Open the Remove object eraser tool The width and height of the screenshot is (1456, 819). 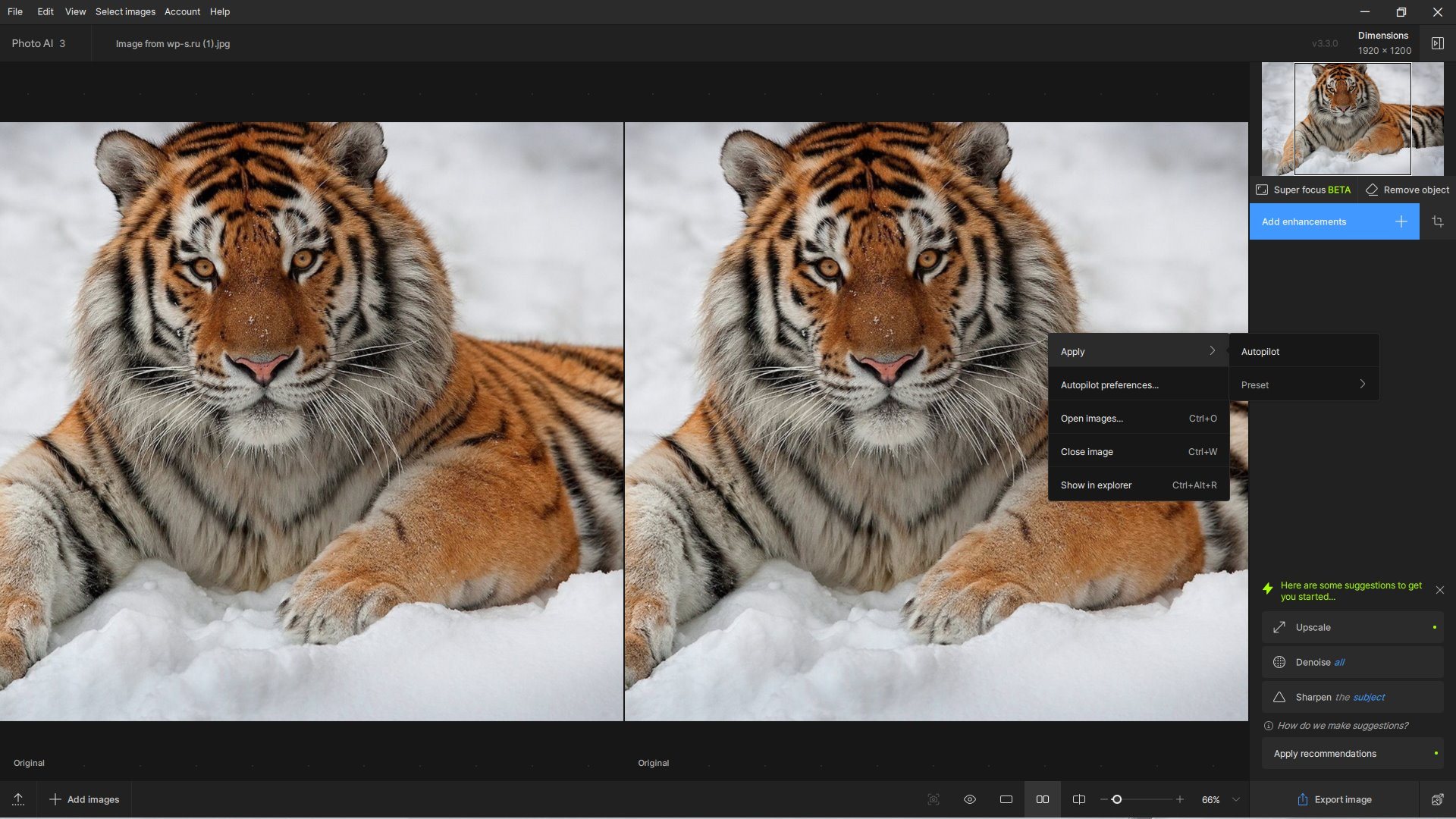tap(1407, 190)
